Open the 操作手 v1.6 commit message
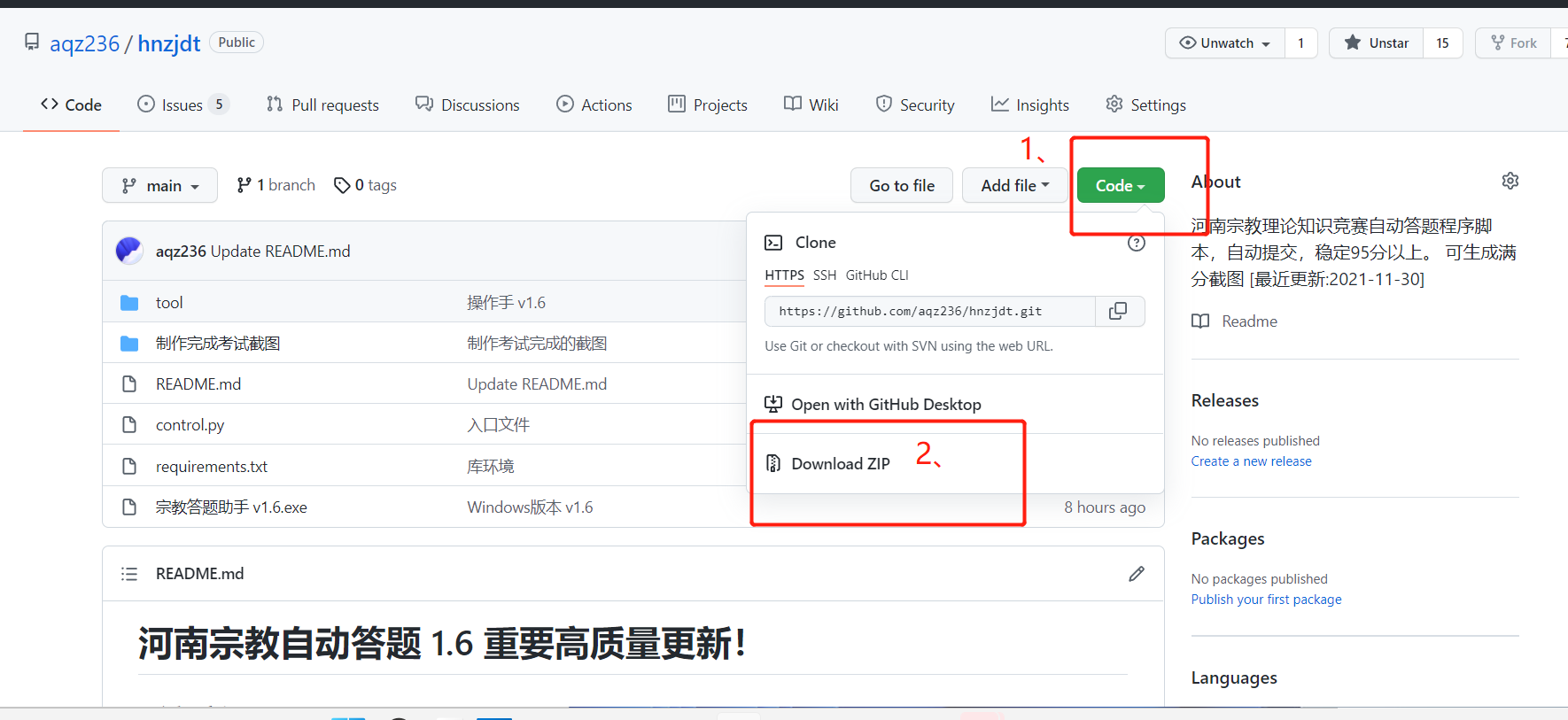Image resolution: width=1568 pixels, height=720 pixels. 507,303
